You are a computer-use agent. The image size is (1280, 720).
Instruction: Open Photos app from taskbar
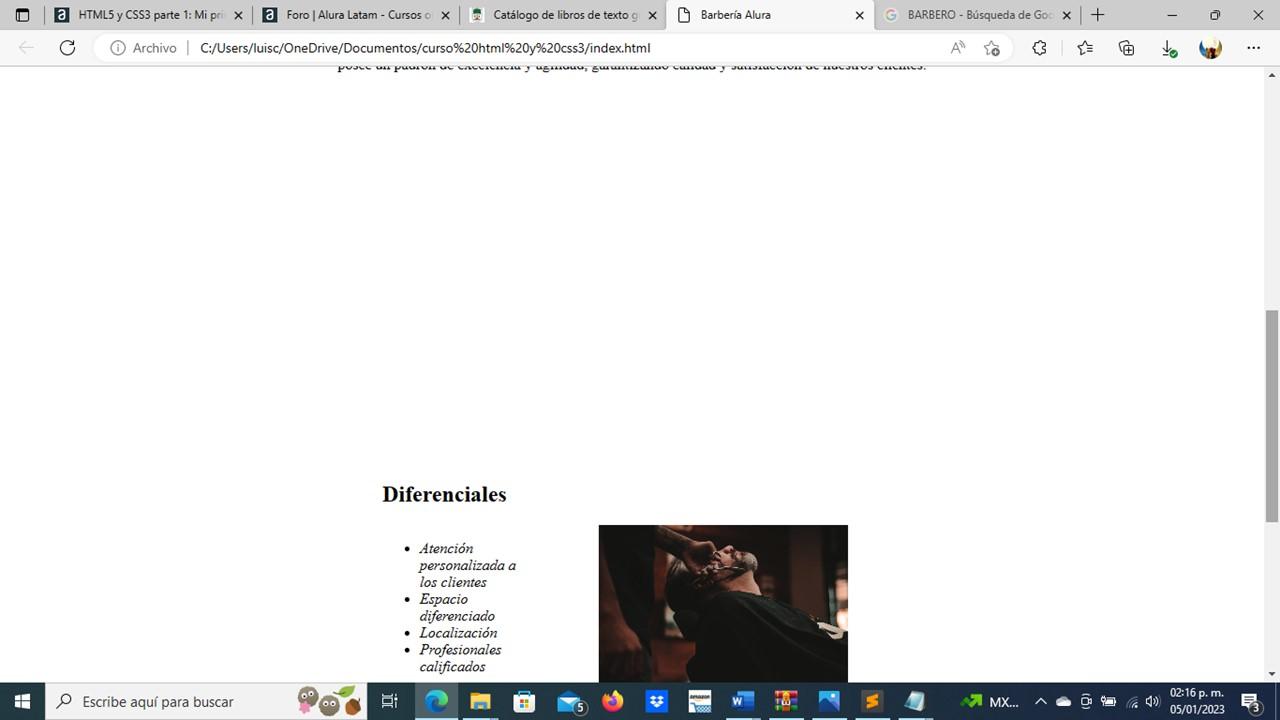point(829,701)
